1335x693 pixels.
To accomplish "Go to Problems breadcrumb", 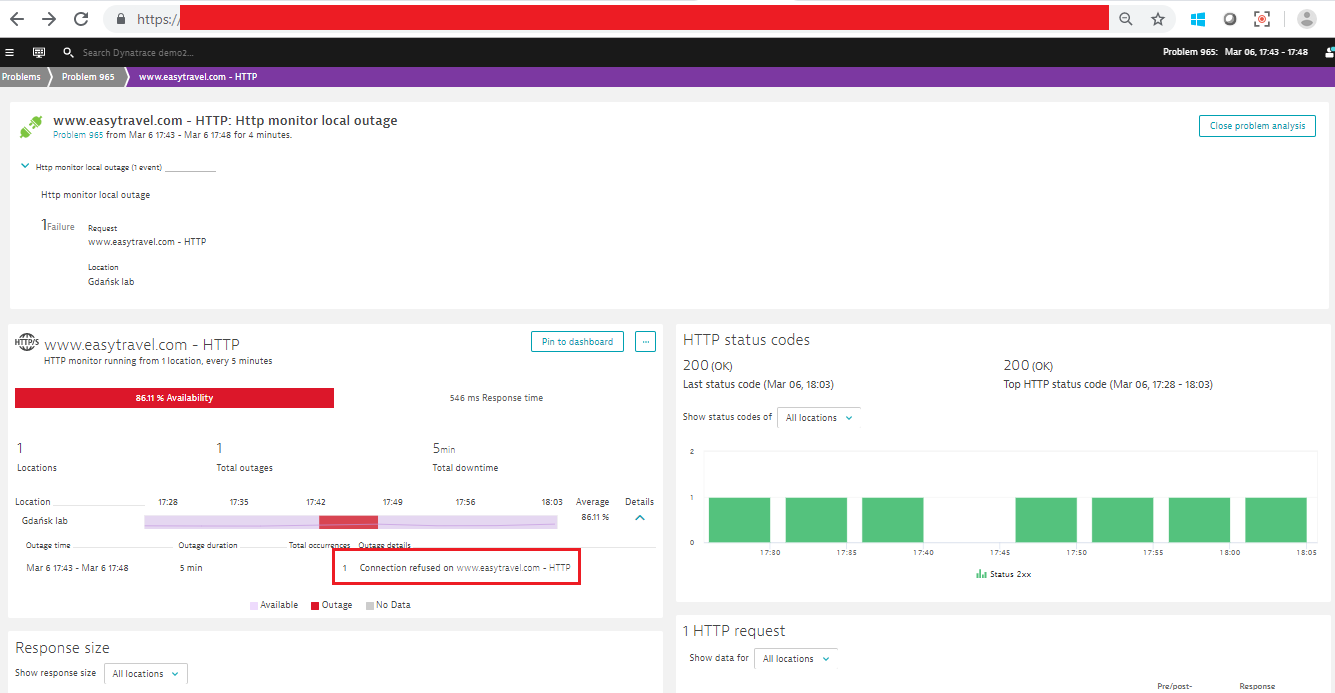I will (21, 77).
